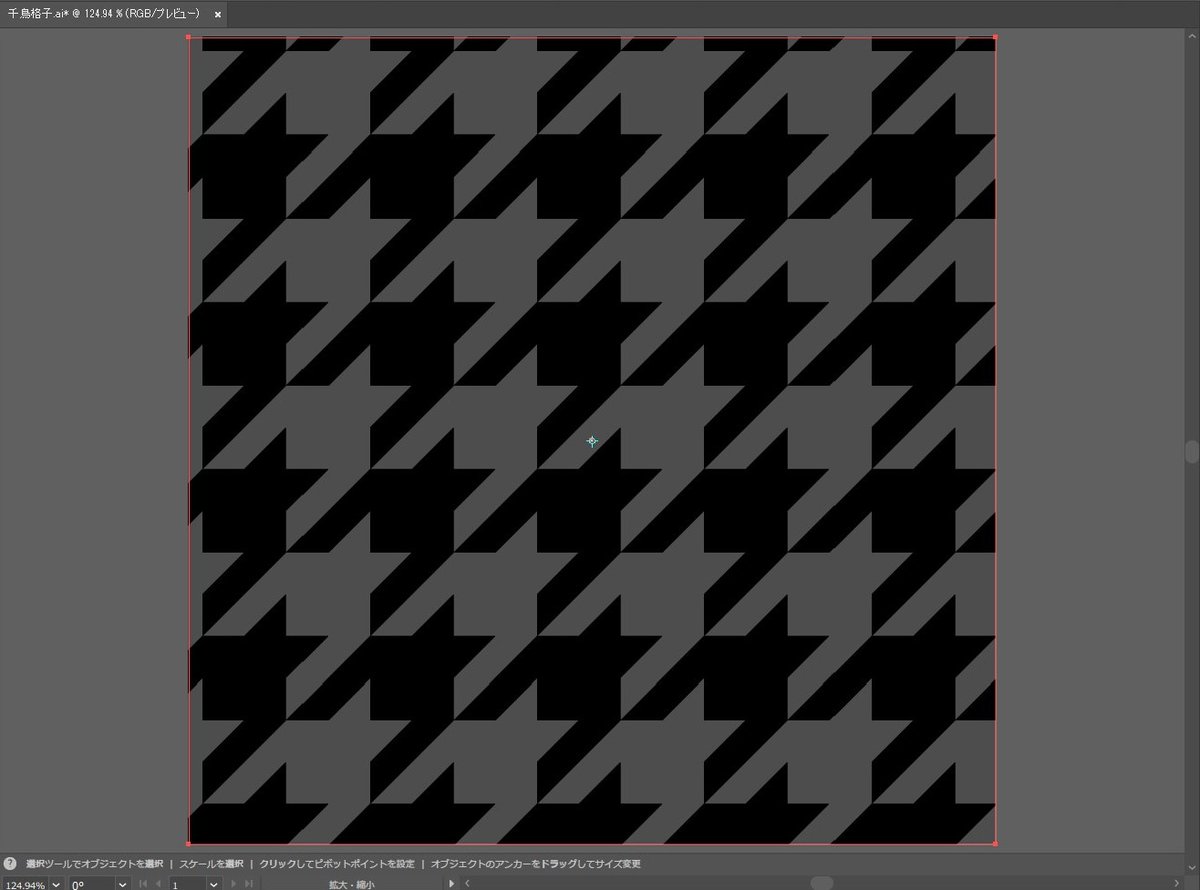Screen dimensions: 1200x890
Task: Open the artboard number dropdown arrow
Action: point(214,884)
